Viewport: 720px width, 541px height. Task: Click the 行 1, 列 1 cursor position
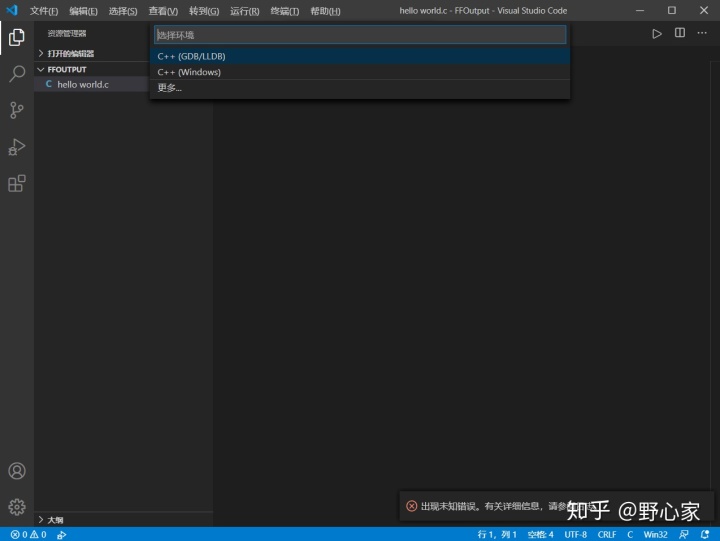tap(497, 535)
